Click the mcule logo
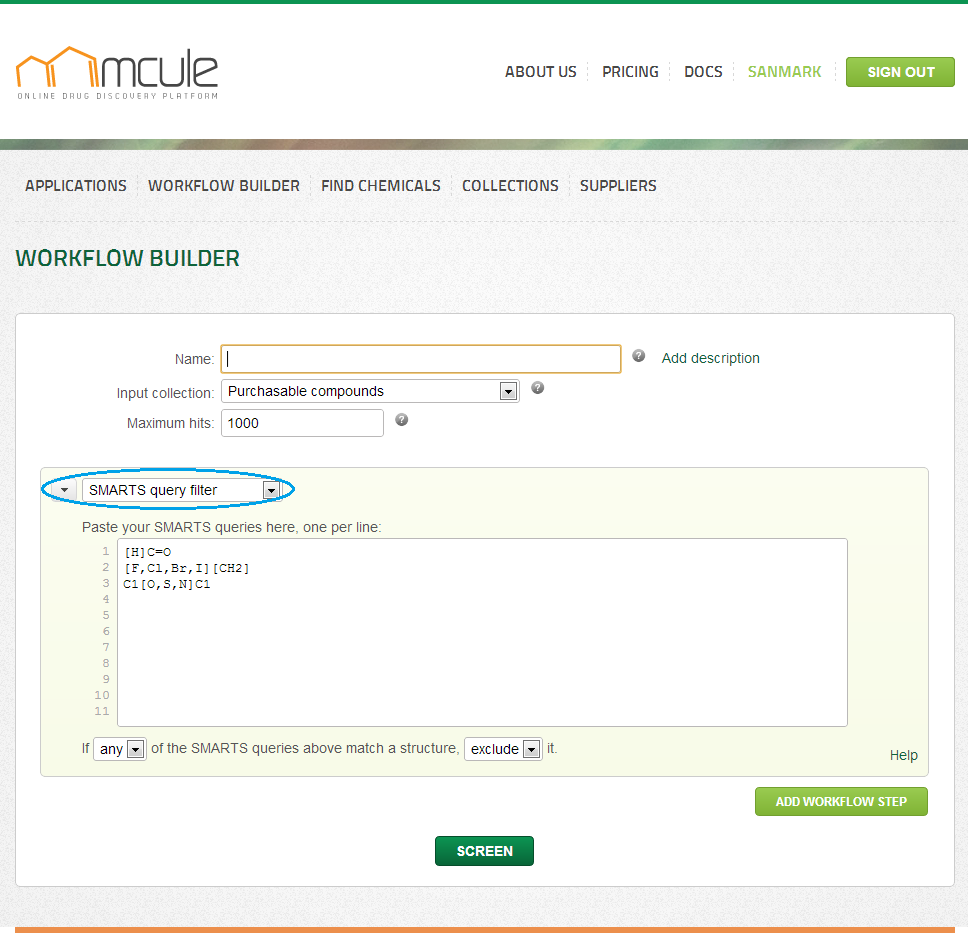Screen dimensions: 968x933 [117, 72]
